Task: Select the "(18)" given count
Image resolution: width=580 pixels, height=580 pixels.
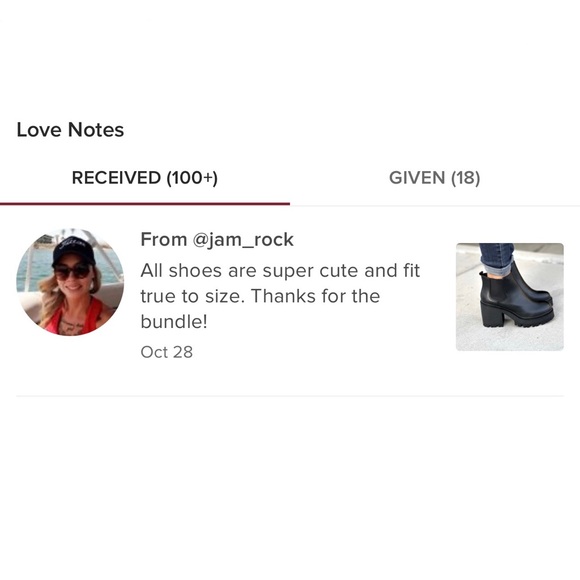Action: click(x=465, y=178)
